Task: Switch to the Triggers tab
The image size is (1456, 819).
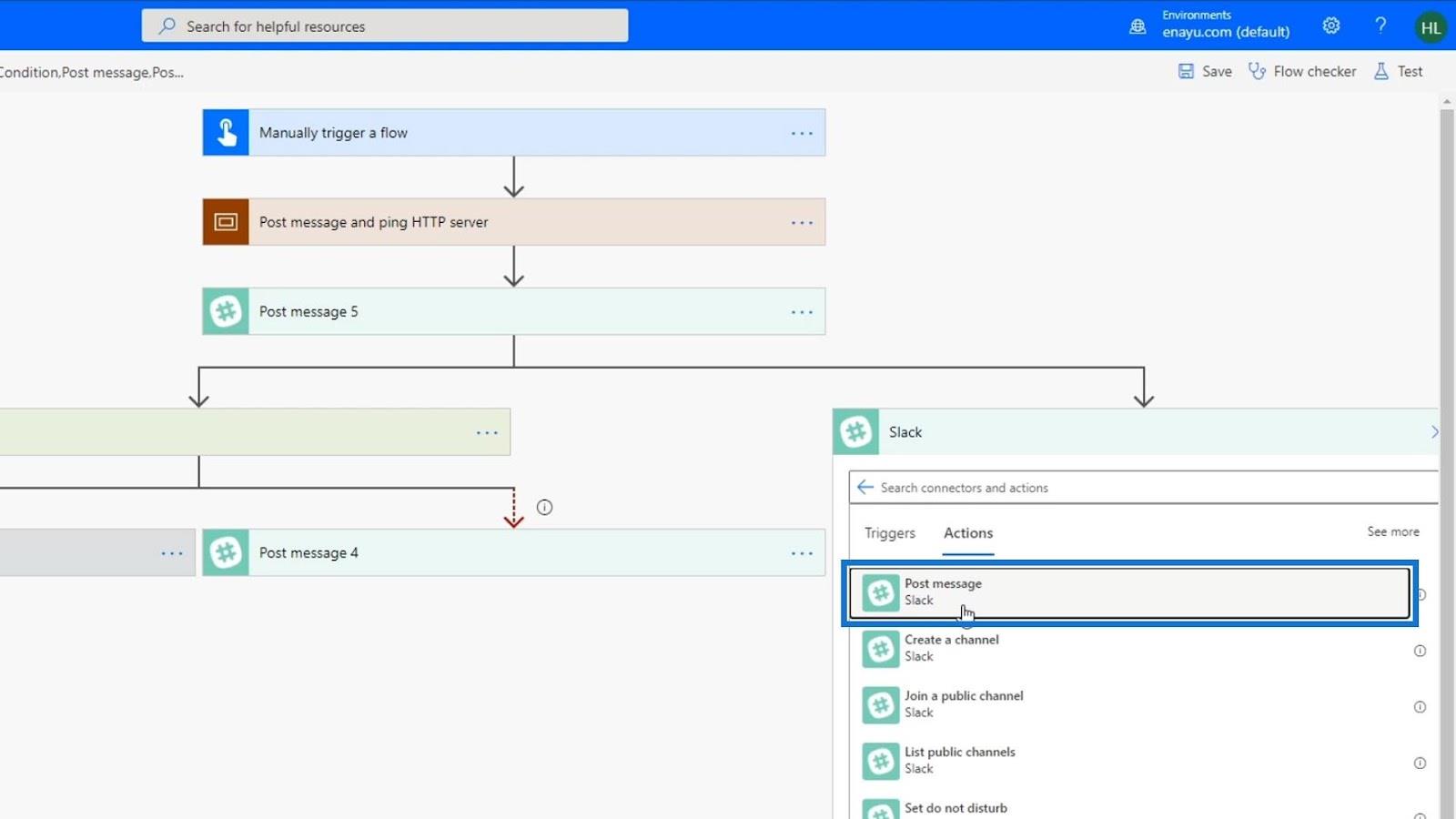Action: click(890, 533)
